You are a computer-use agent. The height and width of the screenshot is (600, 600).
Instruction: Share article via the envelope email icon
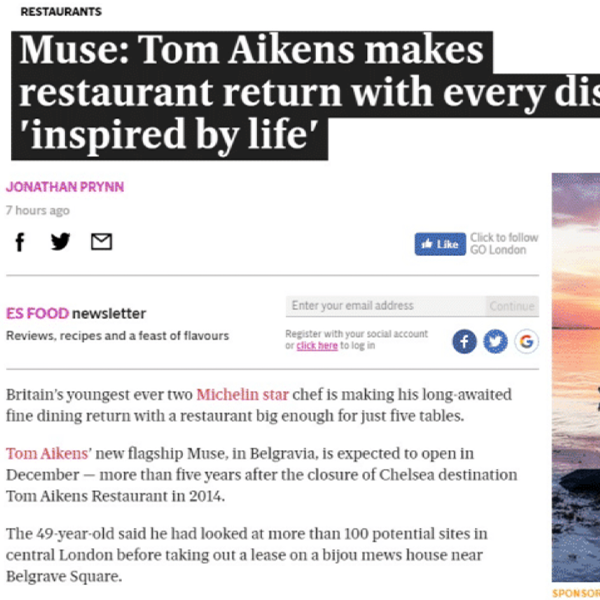tap(101, 242)
